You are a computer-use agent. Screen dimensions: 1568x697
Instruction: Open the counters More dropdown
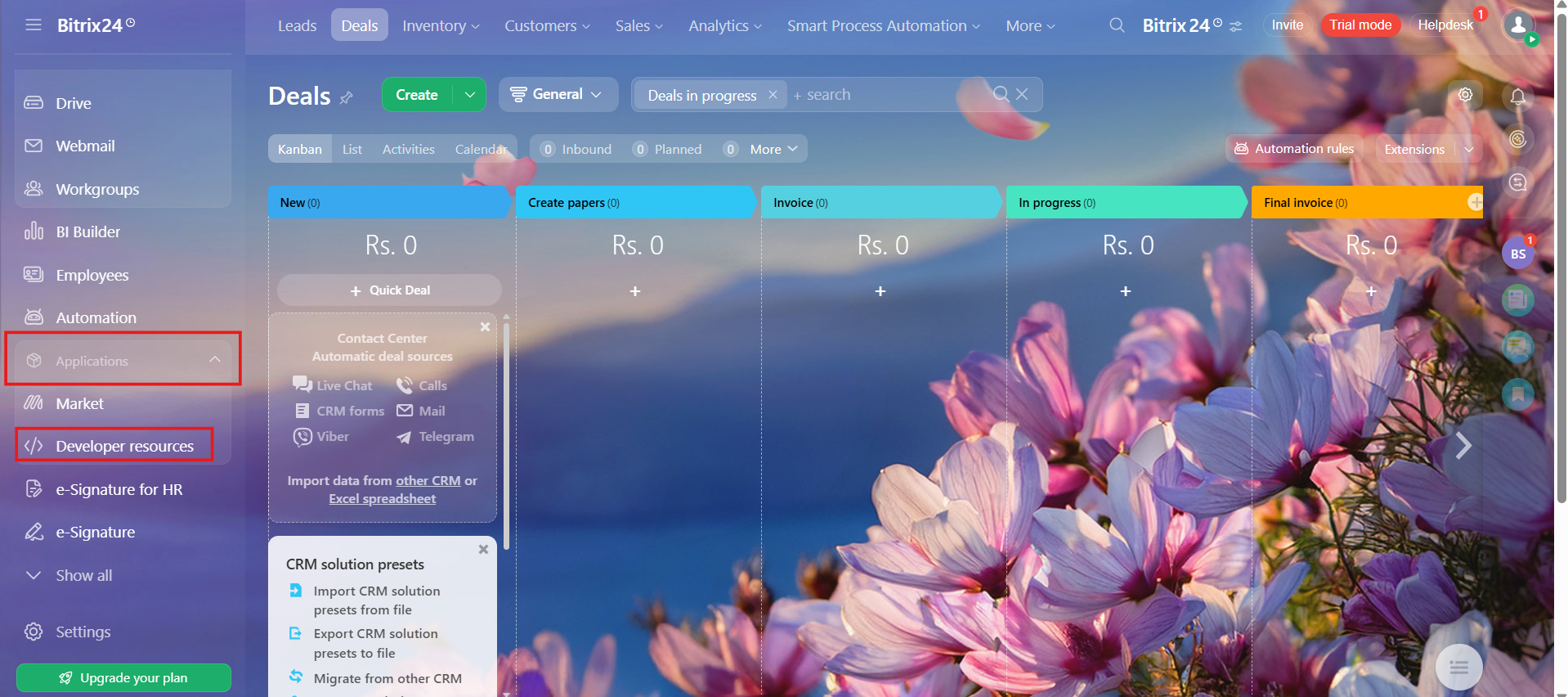point(773,149)
